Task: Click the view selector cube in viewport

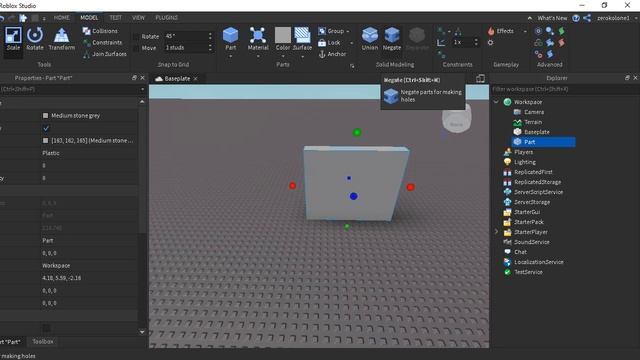Action: [x=457, y=119]
